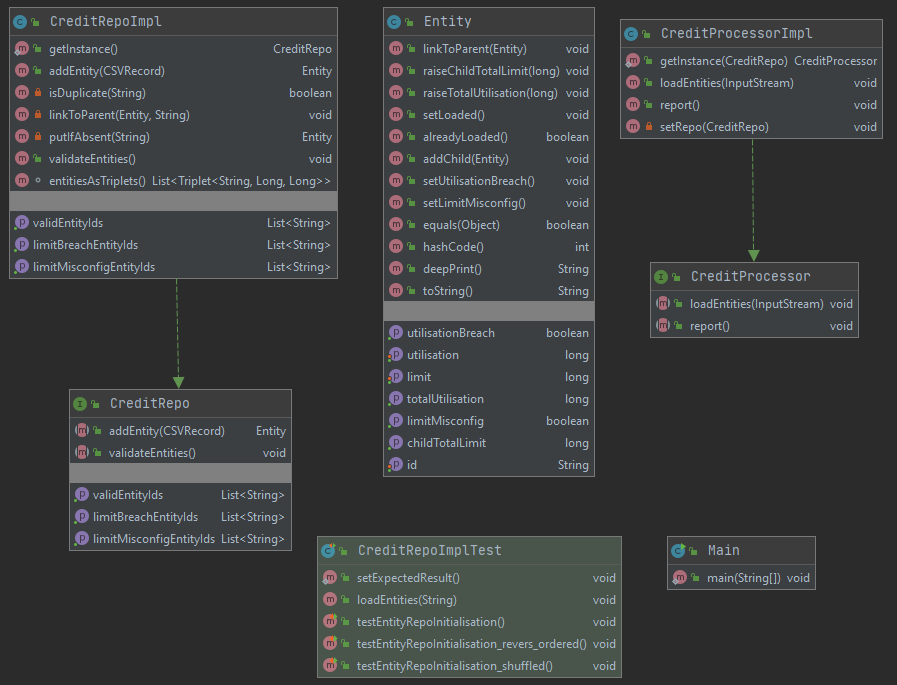Select the Main class title

pos(724,551)
